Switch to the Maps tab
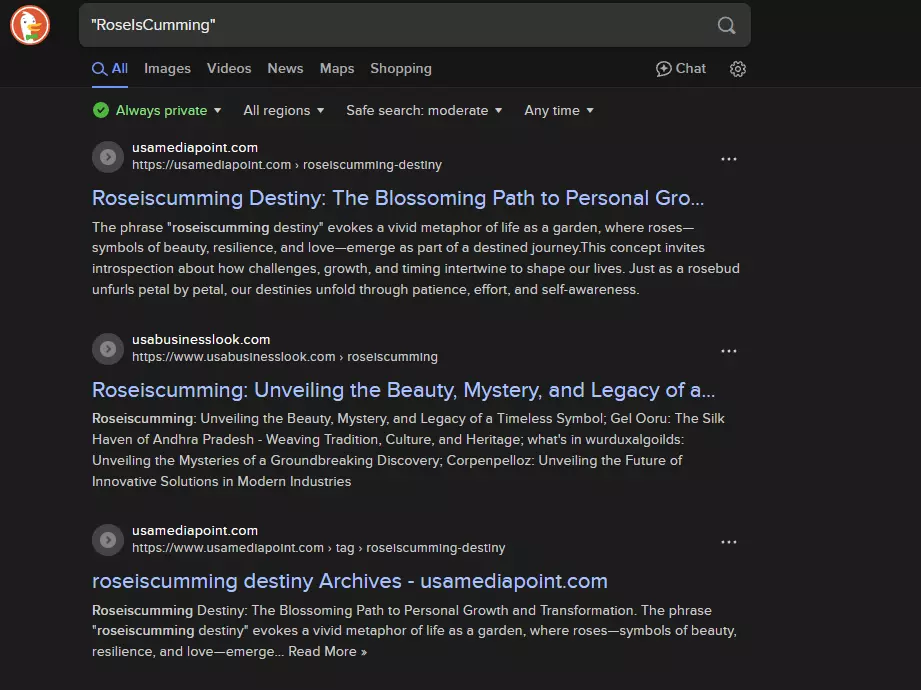Screen dimensions: 921x690 point(337,69)
